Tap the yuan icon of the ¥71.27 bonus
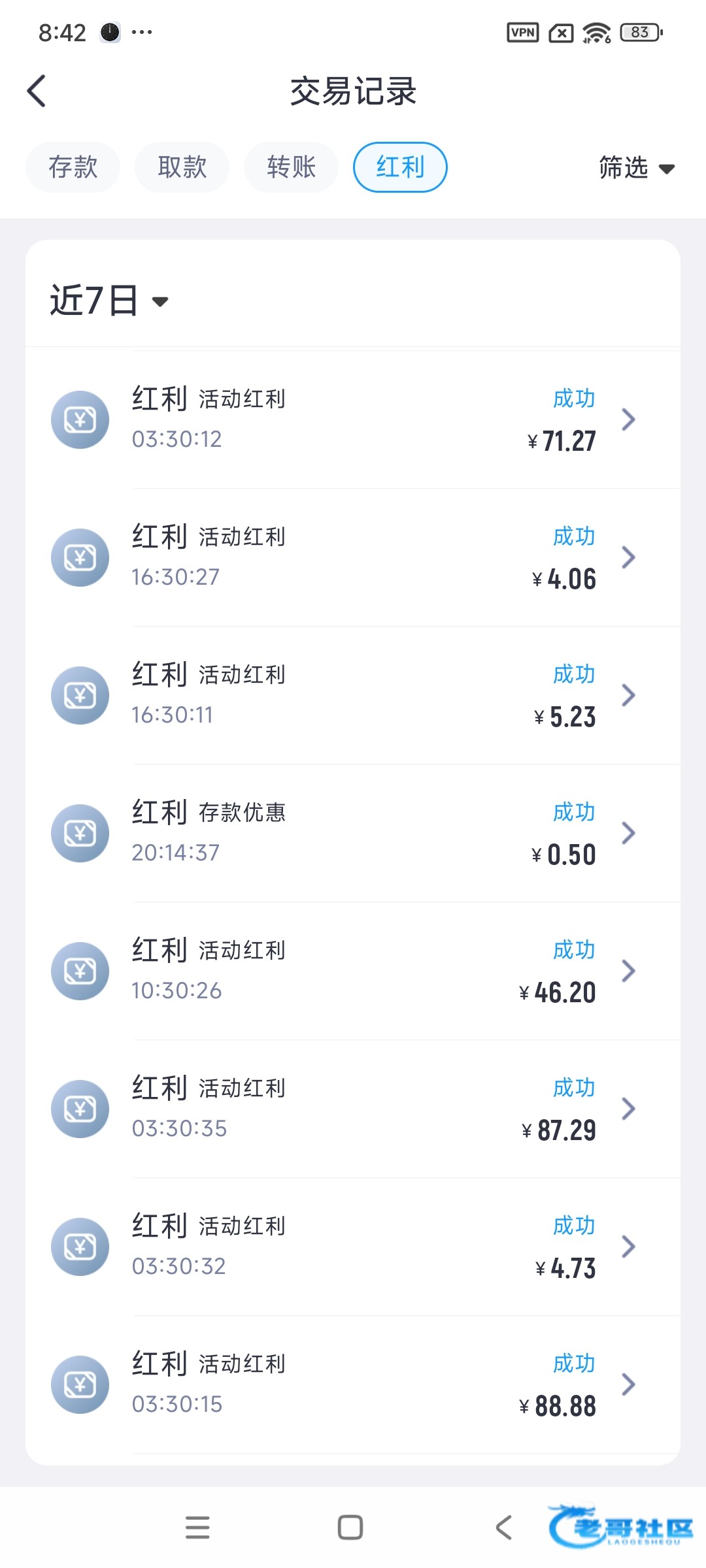This screenshot has width=706, height=1568. pos(80,419)
